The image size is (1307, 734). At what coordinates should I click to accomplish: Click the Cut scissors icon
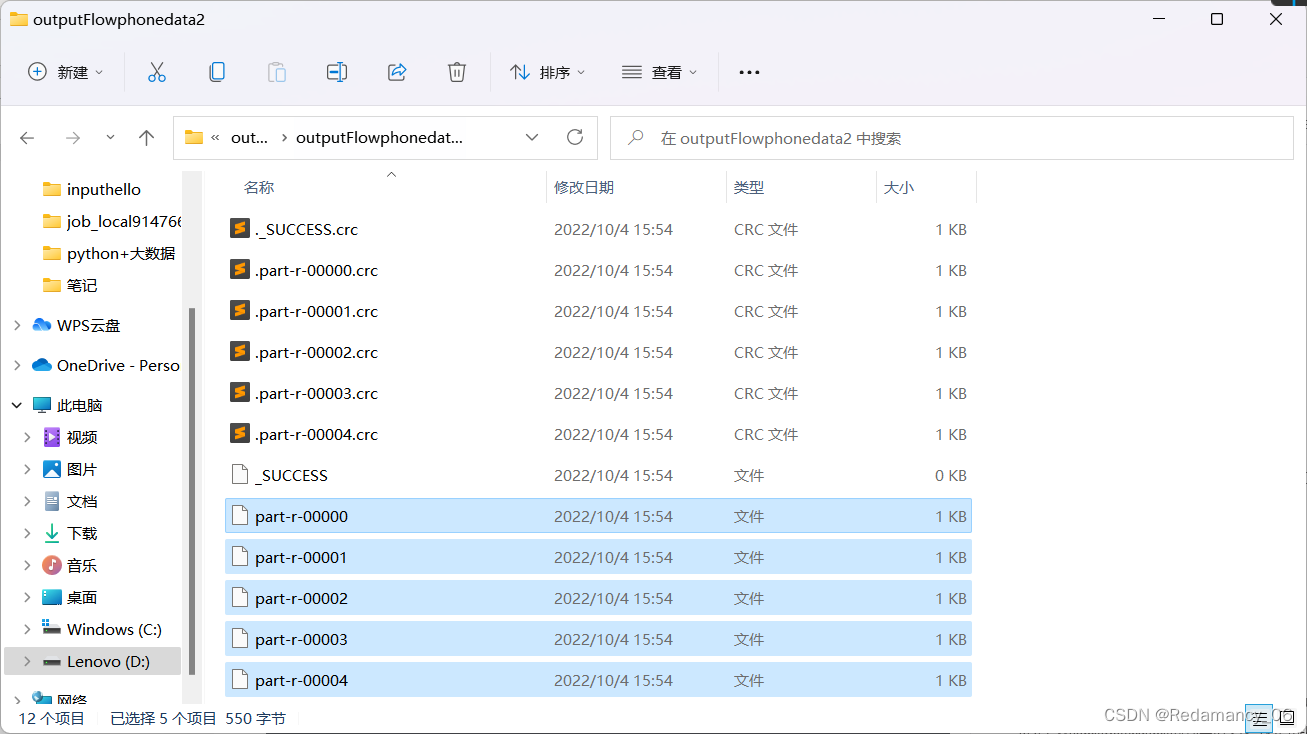pos(157,72)
